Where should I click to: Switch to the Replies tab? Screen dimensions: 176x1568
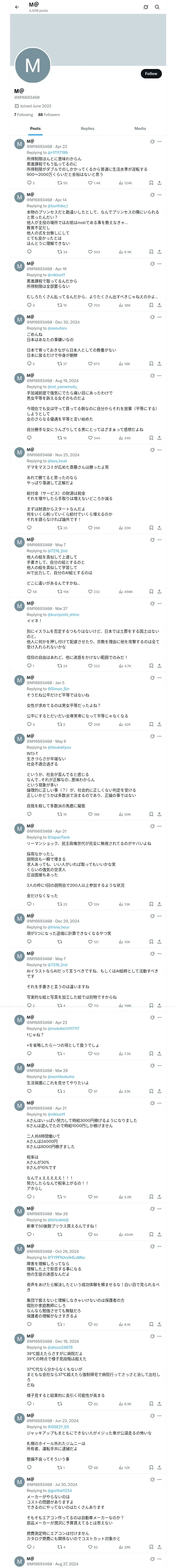pos(87,128)
